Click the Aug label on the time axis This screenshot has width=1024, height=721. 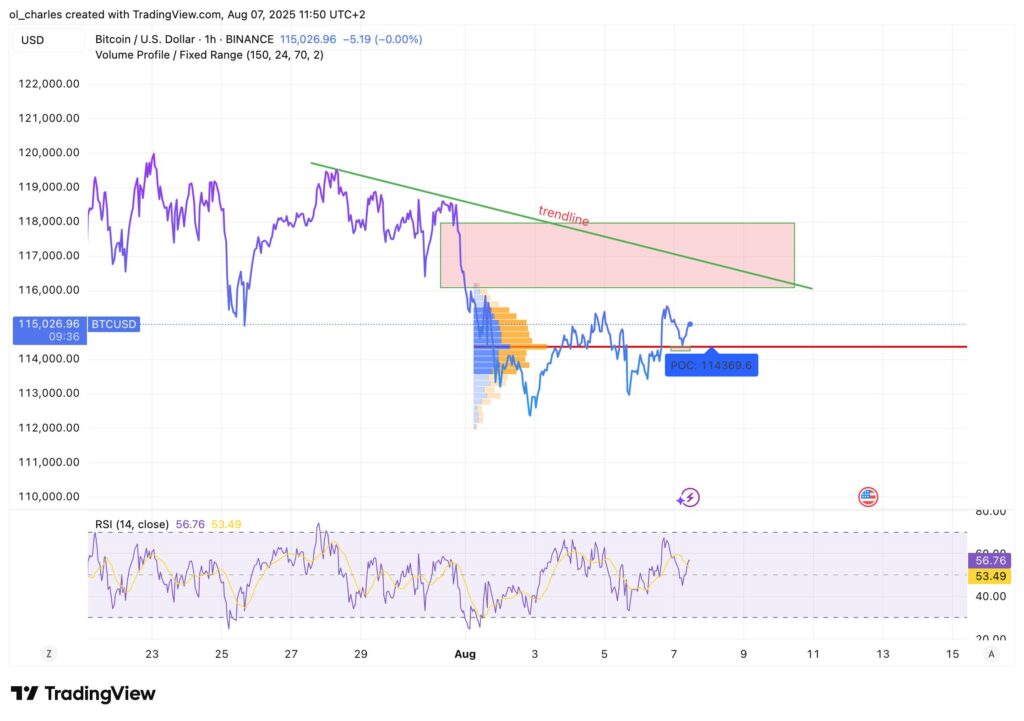[x=465, y=653]
